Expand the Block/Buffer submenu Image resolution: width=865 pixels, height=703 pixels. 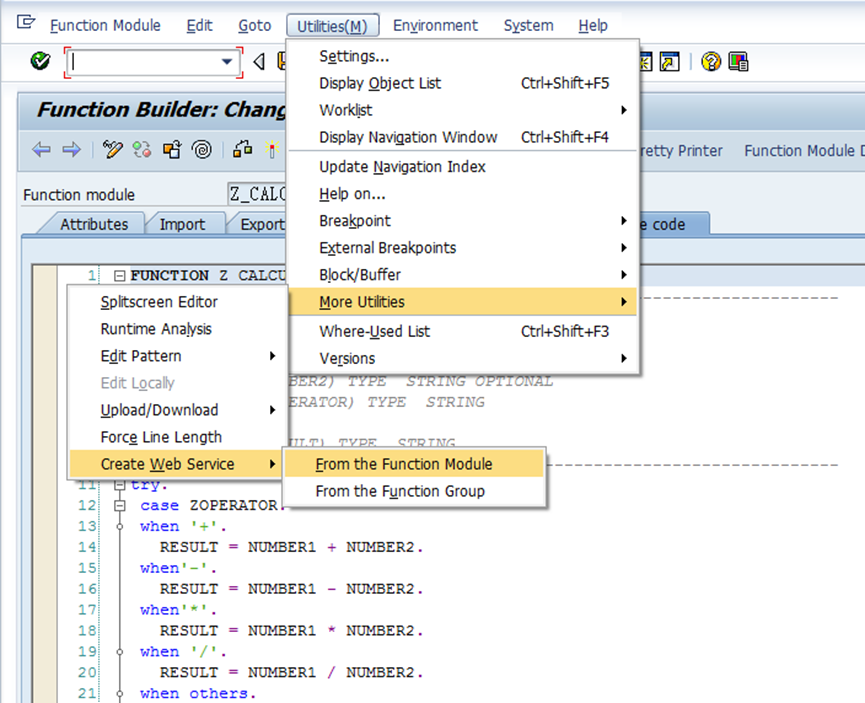(463, 275)
